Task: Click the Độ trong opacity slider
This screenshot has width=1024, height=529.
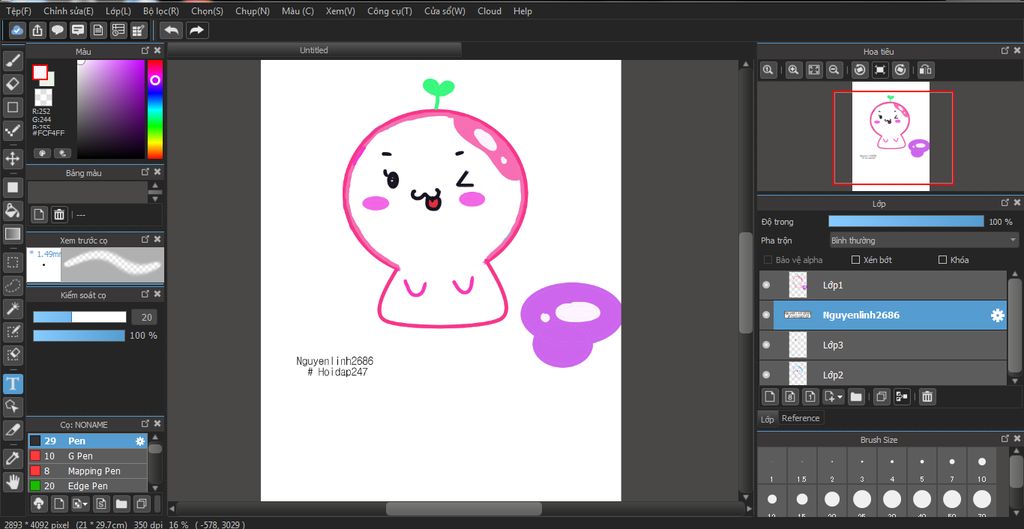Action: click(x=906, y=222)
